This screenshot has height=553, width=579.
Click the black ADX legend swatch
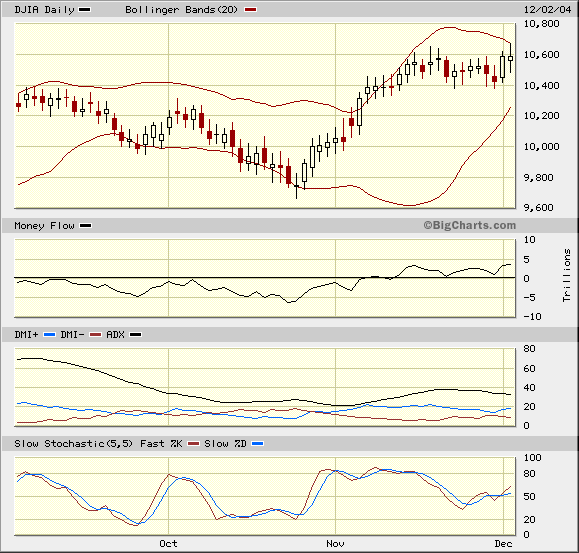tap(135, 334)
